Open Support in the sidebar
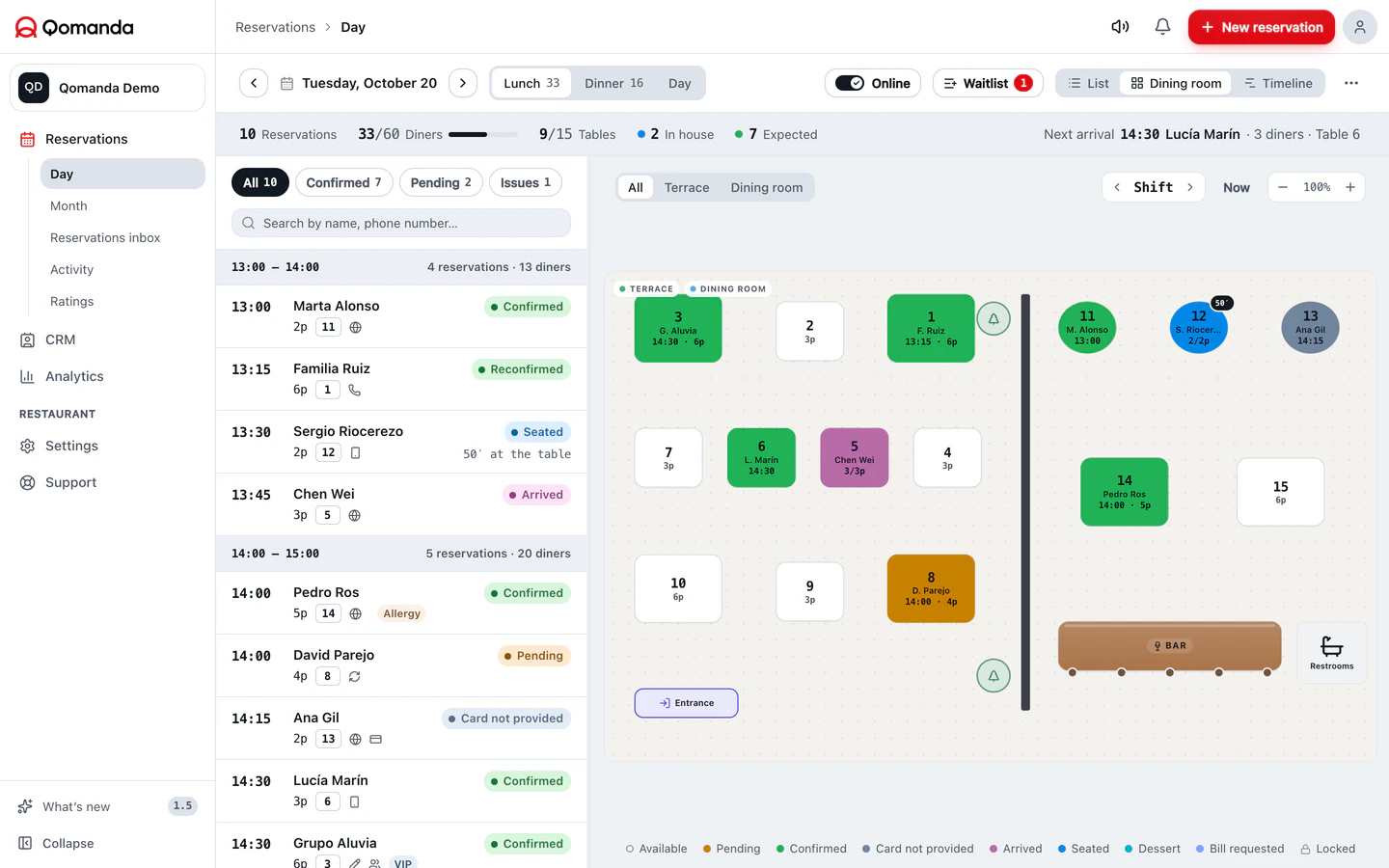This screenshot has height=868, width=1389. coord(70,482)
